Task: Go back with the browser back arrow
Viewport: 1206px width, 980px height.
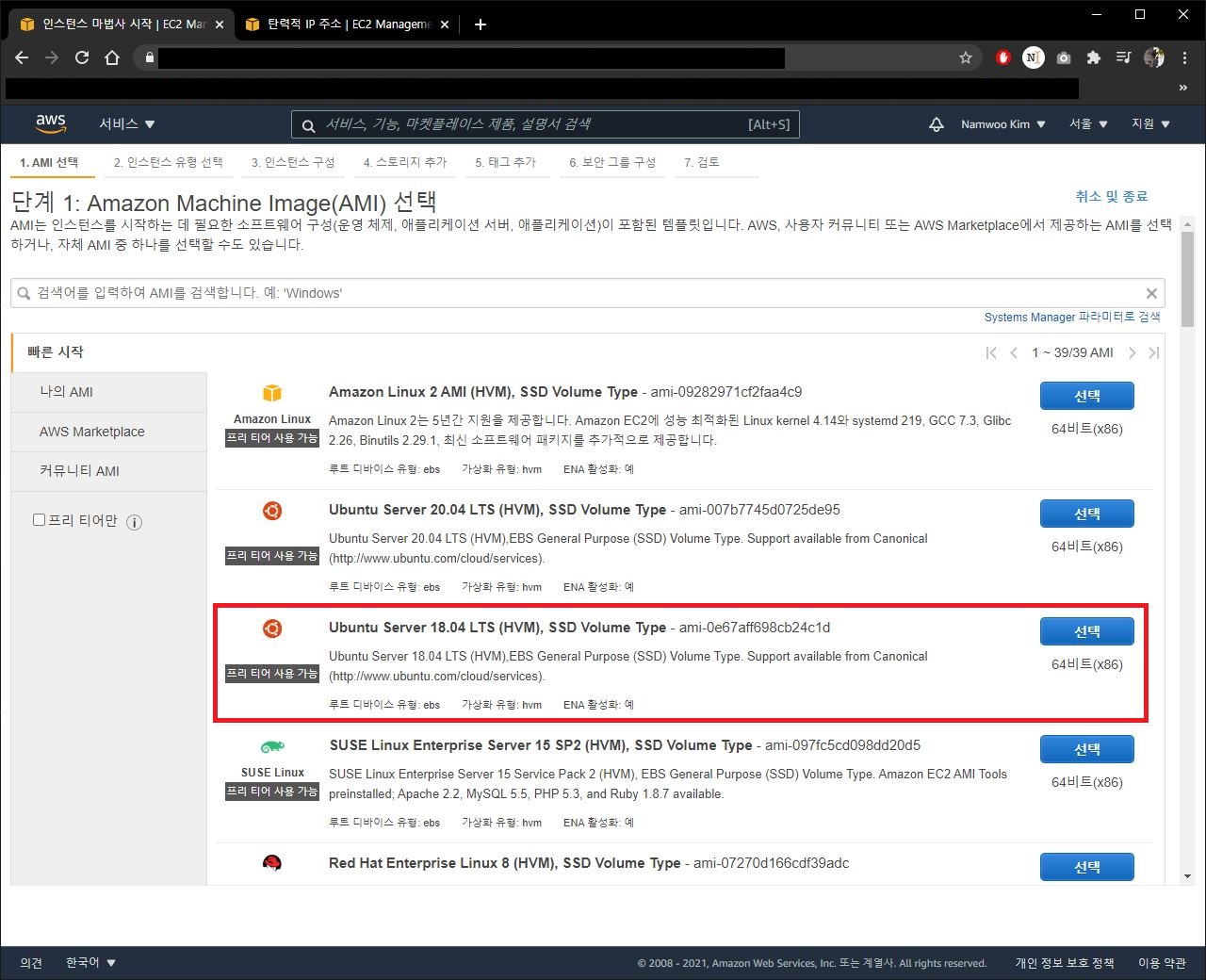Action: (22, 57)
